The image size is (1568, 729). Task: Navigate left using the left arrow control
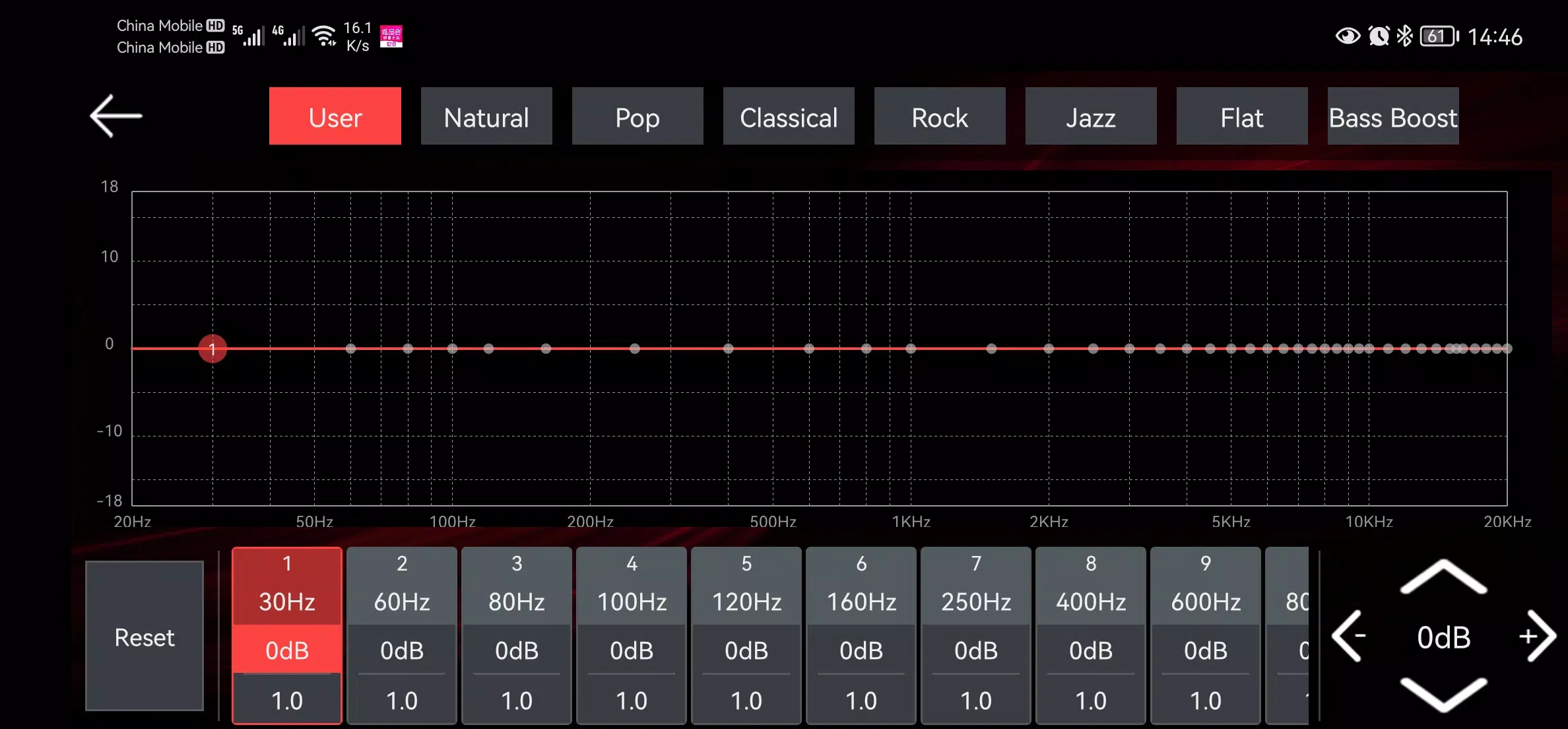coord(1353,637)
